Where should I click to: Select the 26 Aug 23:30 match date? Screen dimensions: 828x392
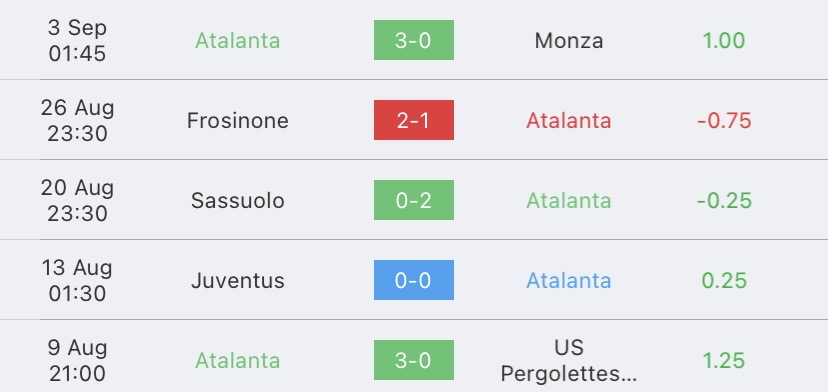[77, 120]
